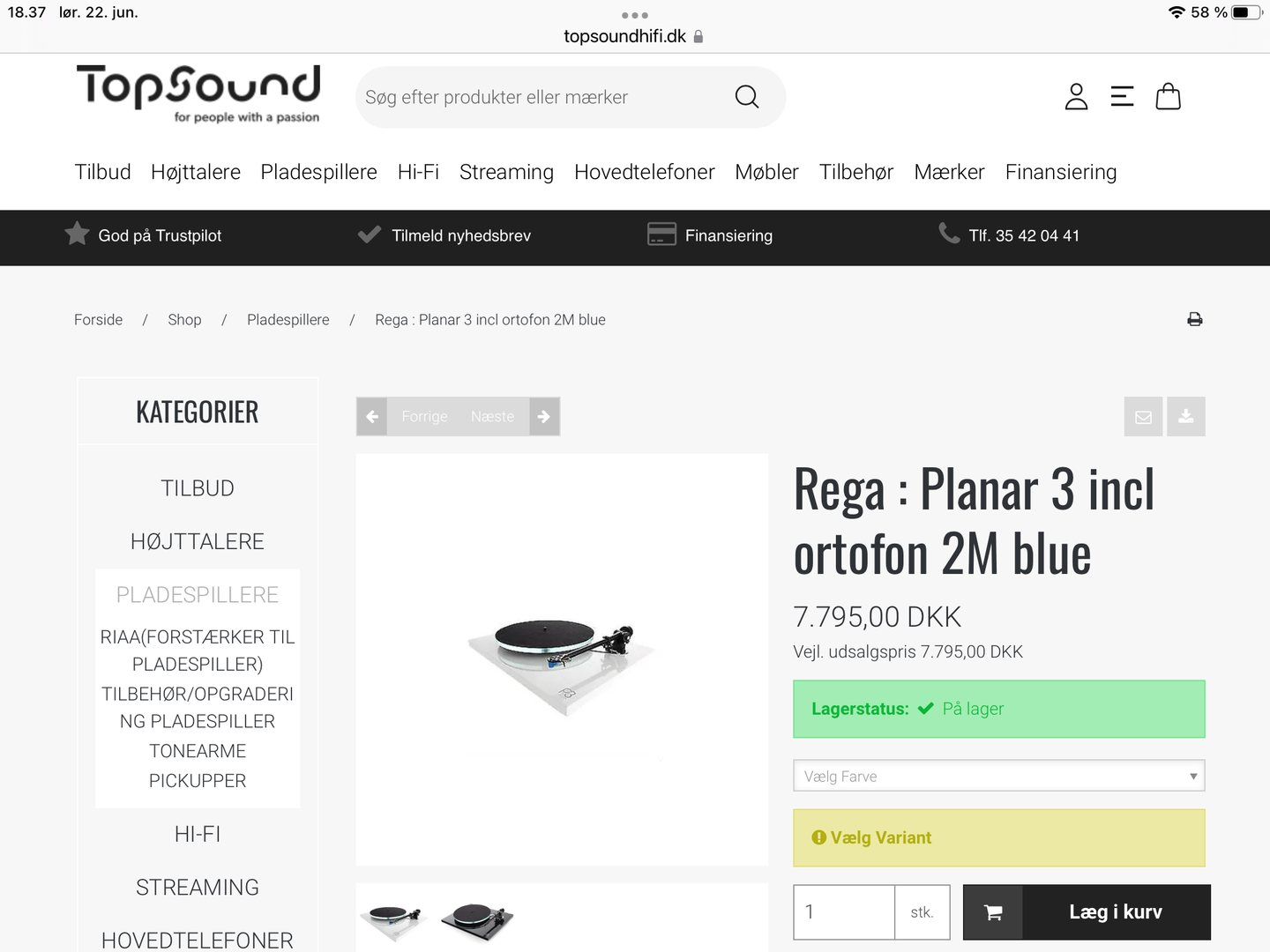Open the user account icon
Image resolution: width=1270 pixels, height=952 pixels.
[x=1076, y=96]
